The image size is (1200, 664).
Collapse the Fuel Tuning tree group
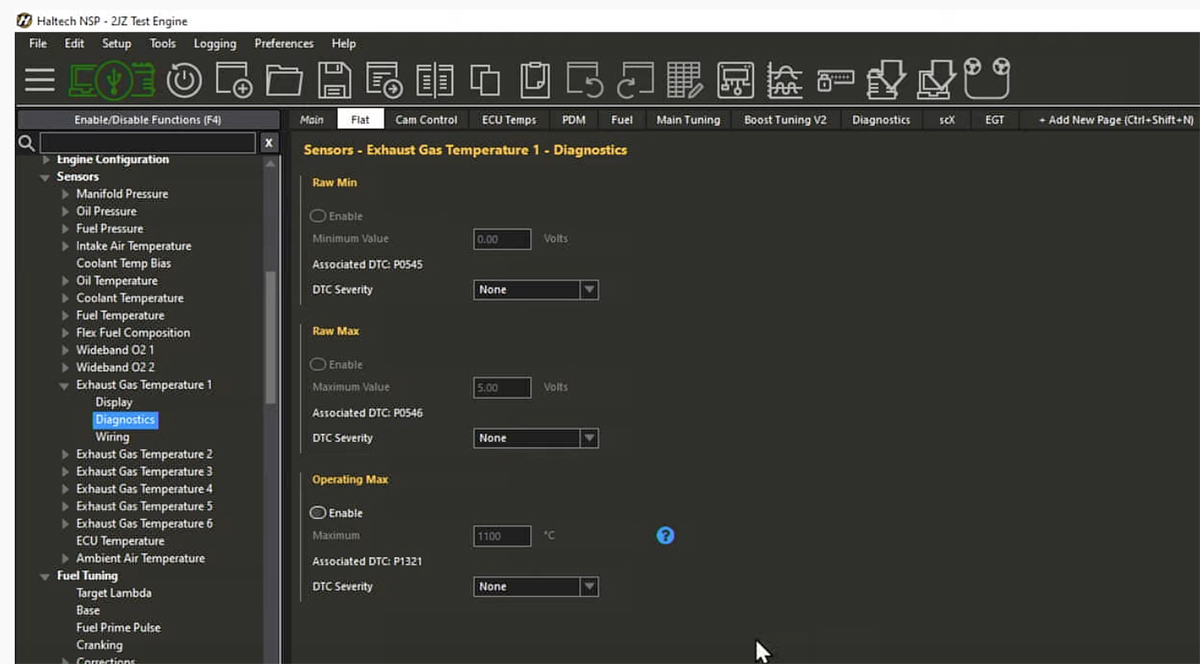45,576
